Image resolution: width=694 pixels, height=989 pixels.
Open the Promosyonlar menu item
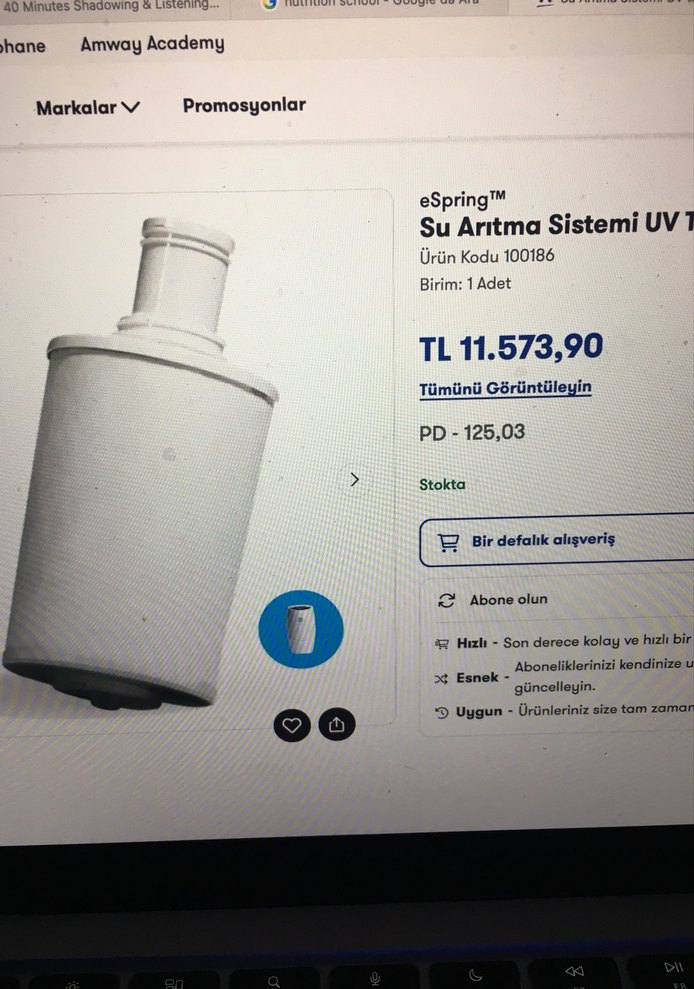tap(244, 105)
